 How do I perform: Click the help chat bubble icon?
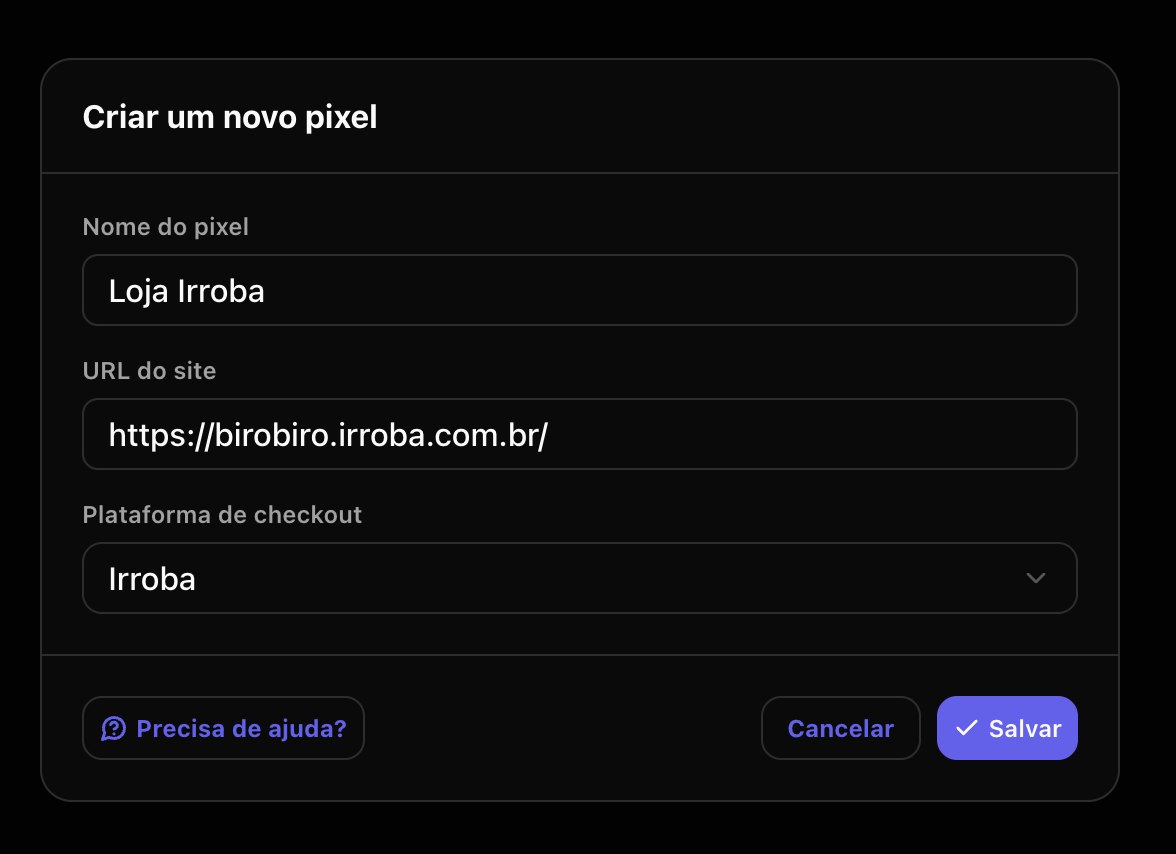click(114, 728)
